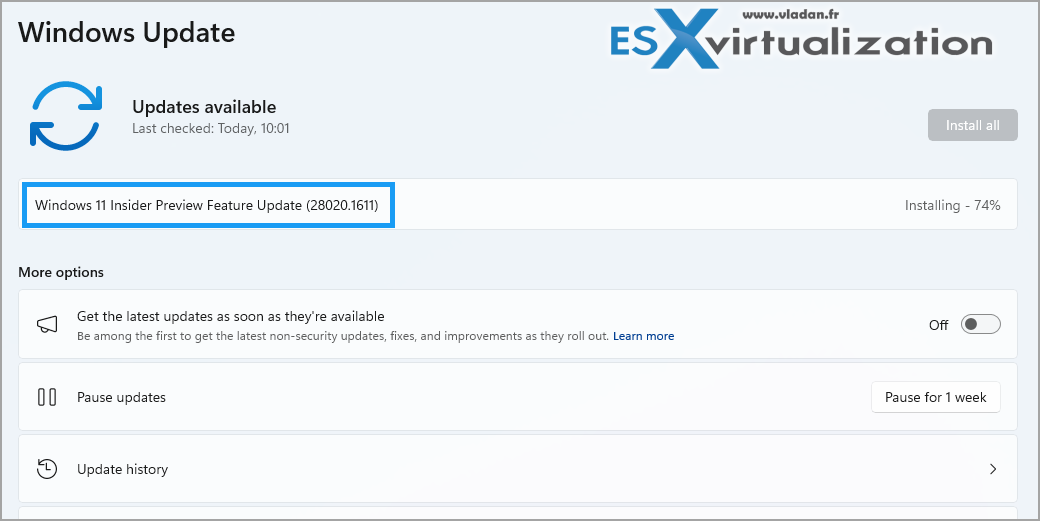Click the Pause for 1 week button
Screen dimensions: 1040x521
pos(935,397)
